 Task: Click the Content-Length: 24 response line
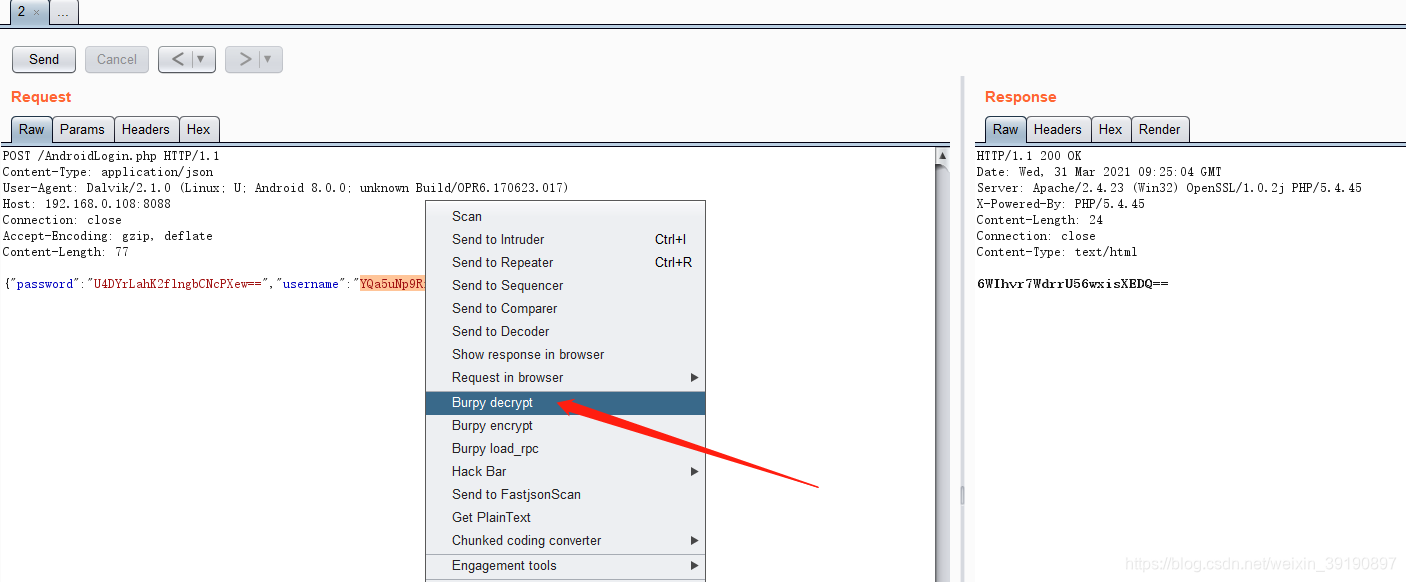(x=1040, y=220)
